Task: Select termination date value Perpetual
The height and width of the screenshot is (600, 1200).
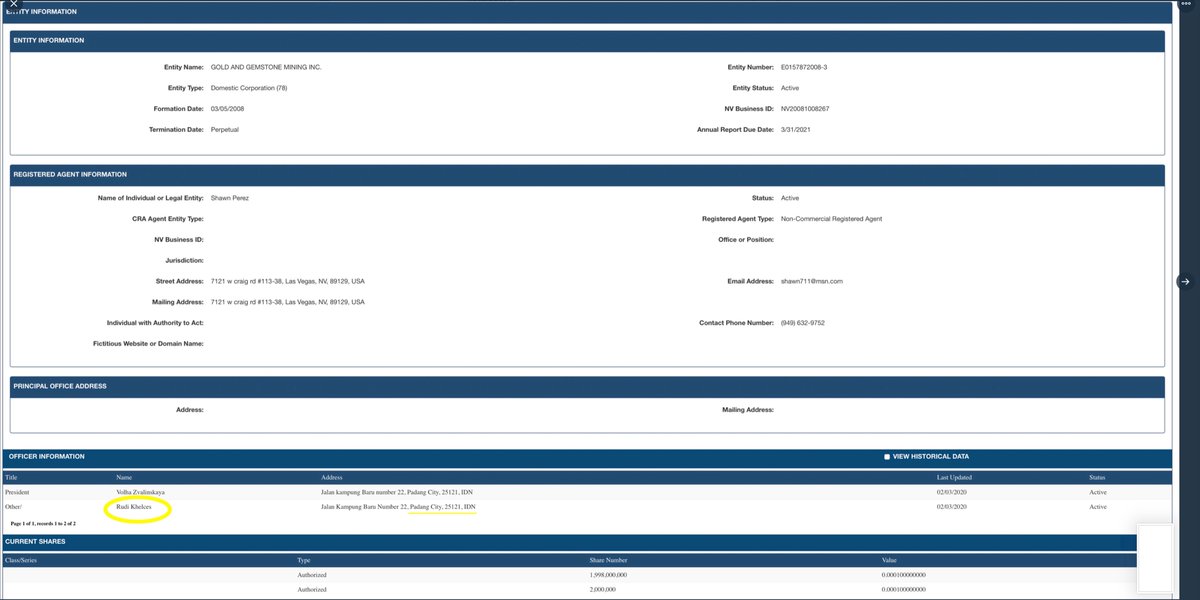Action: [225, 129]
